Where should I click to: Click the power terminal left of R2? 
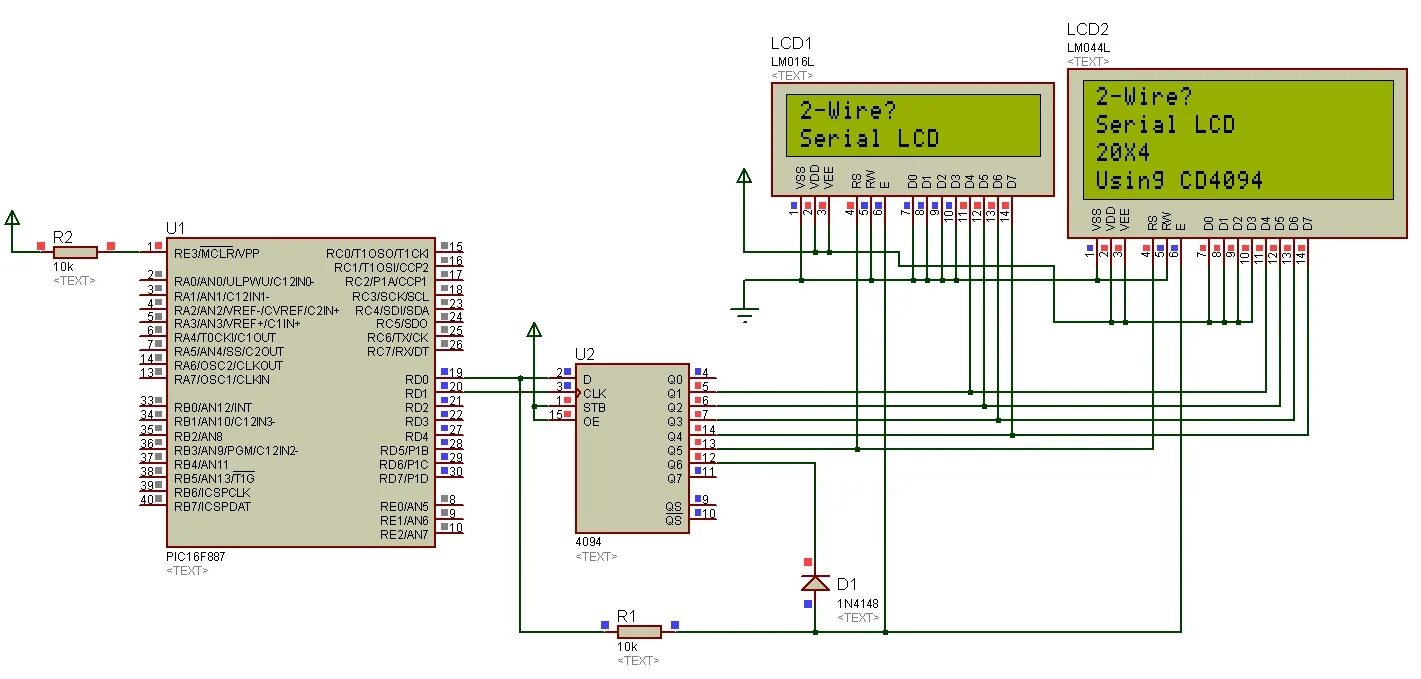[12, 219]
